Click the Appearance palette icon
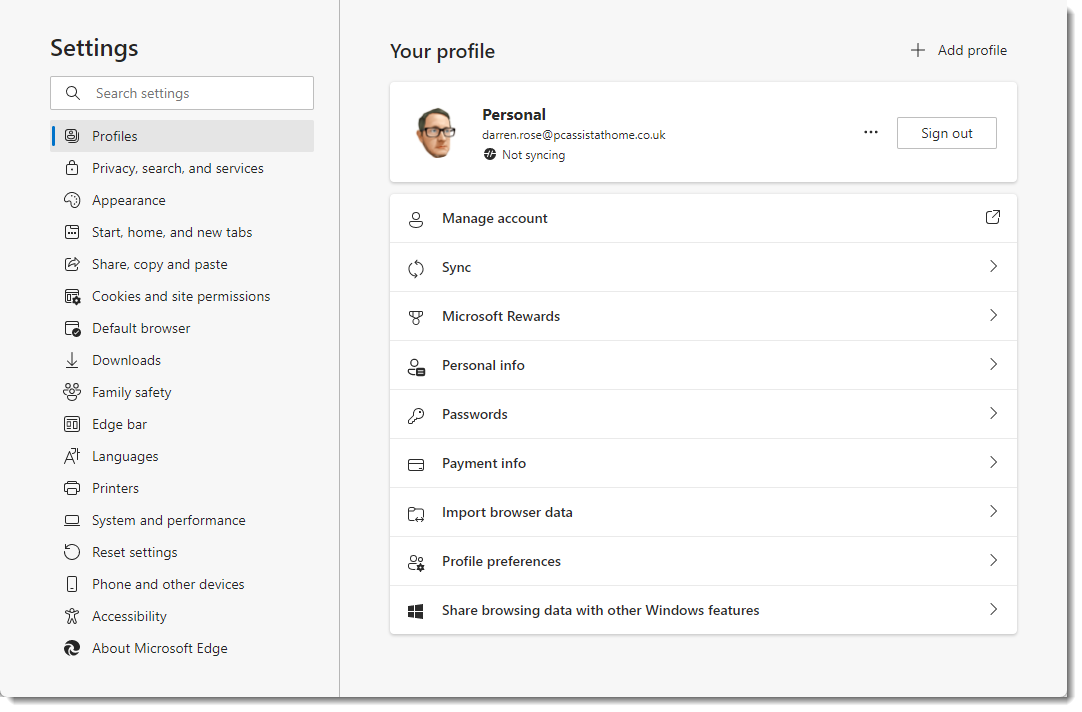The width and height of the screenshot is (1082, 712). pos(72,200)
